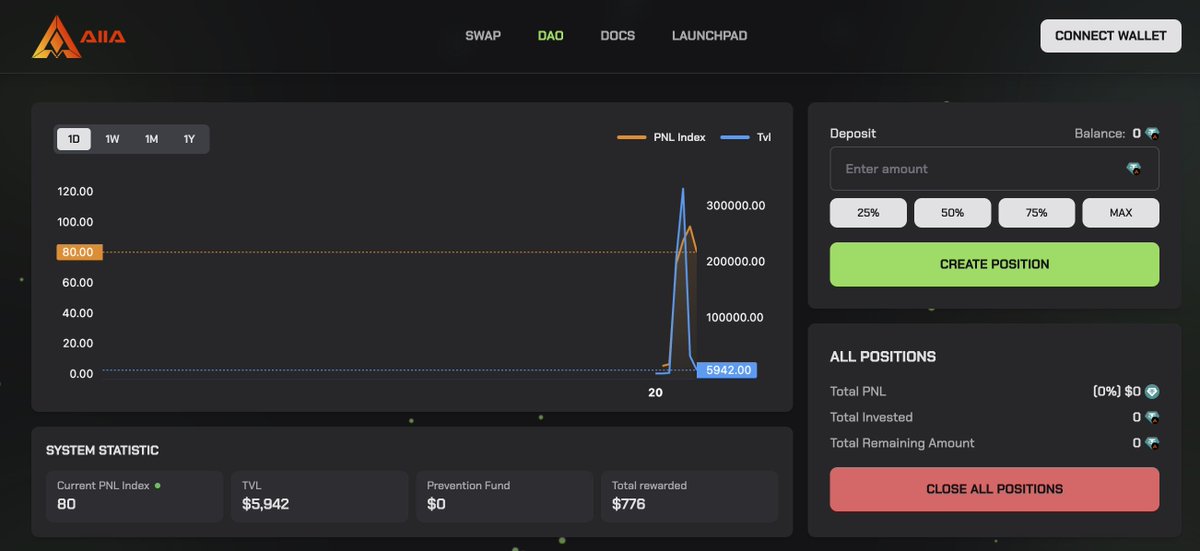The height and width of the screenshot is (551, 1200).
Task: Click the AIIA logo in the header
Action: [79, 36]
